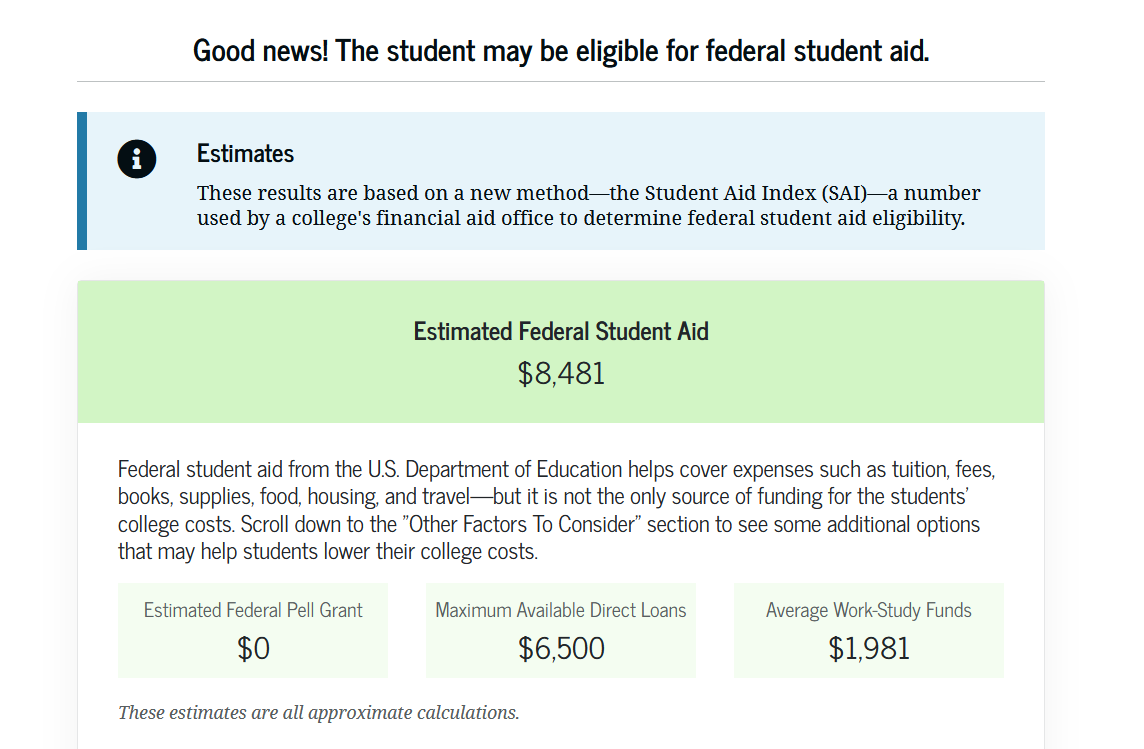Click the info icon beside Estimates
The width and height of the screenshot is (1144, 749).
point(137,159)
